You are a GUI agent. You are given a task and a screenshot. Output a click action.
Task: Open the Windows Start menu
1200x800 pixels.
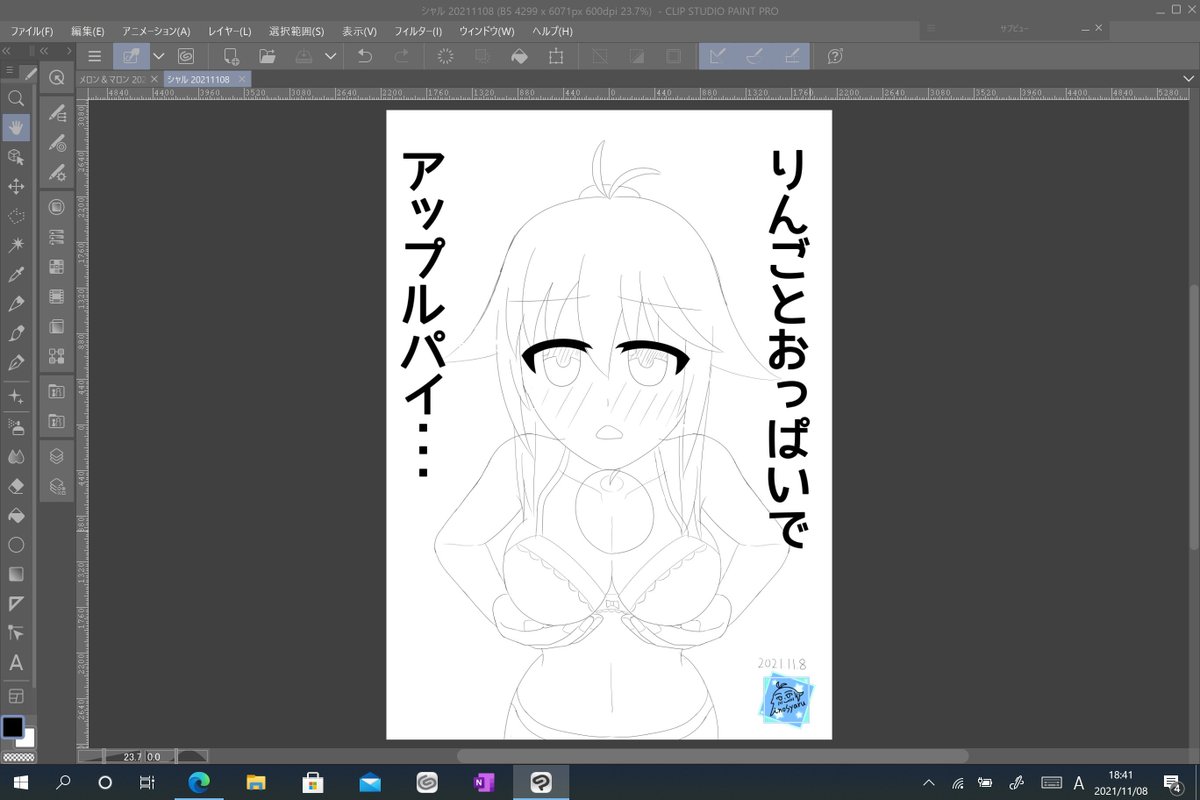coord(20,783)
